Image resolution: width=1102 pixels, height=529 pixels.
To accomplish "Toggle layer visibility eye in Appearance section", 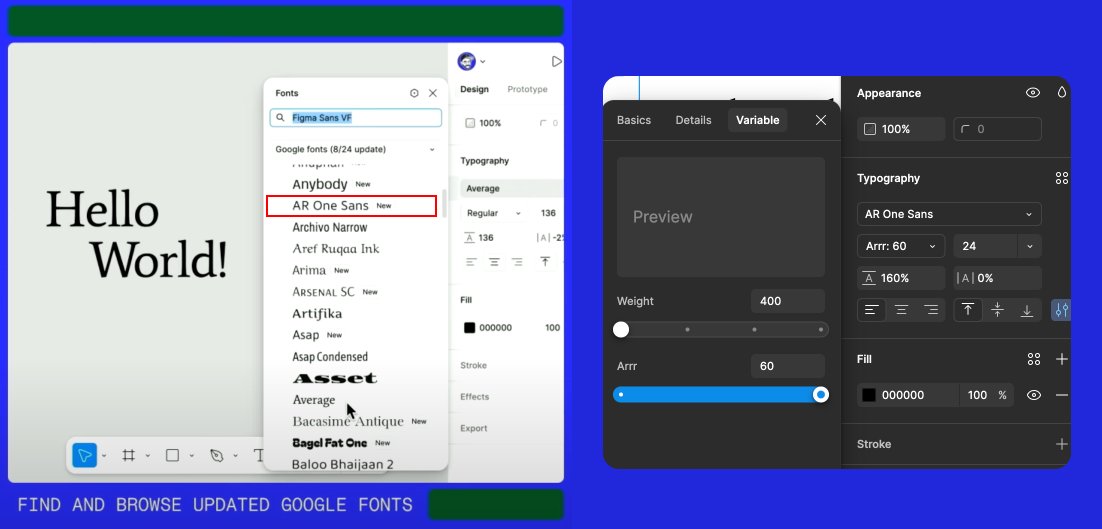I will (1032, 93).
